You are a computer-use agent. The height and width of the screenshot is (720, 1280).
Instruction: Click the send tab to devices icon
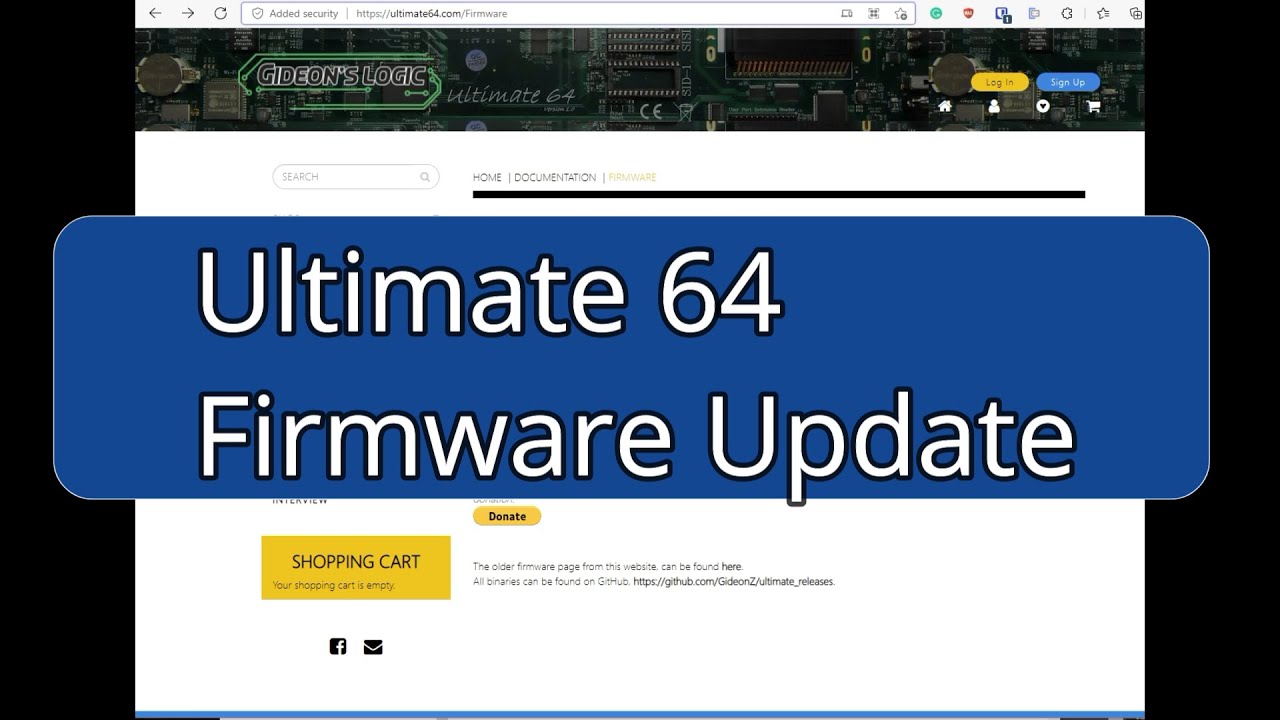tap(847, 14)
